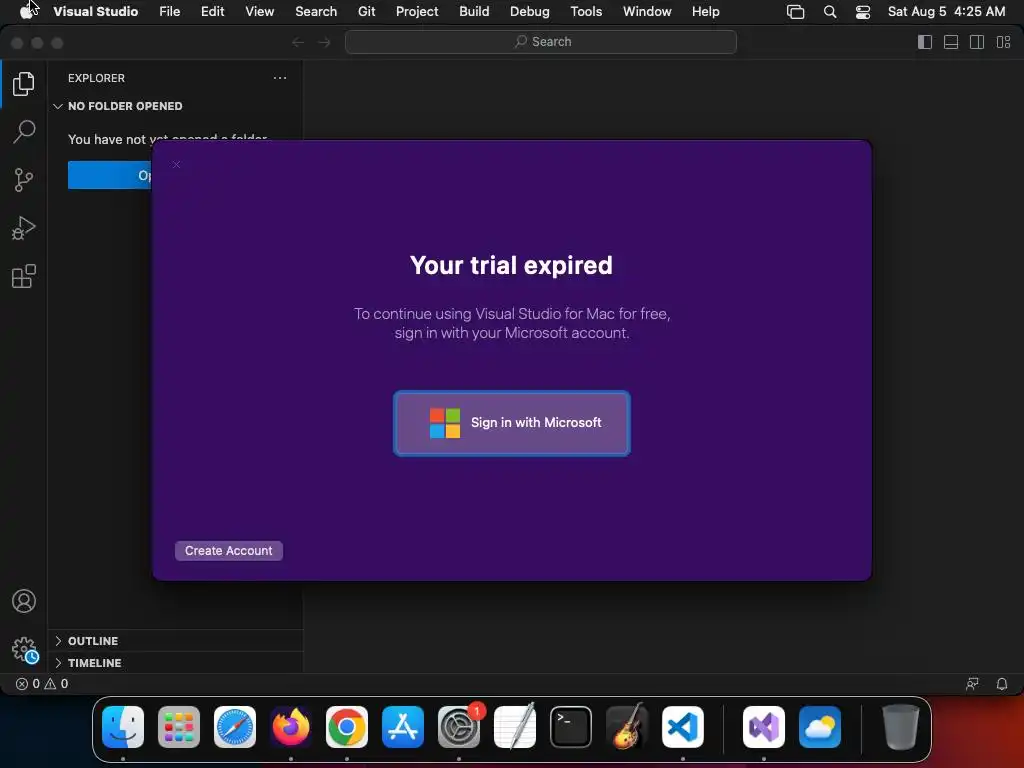Open the Debug menu
Image resolution: width=1024 pixels, height=768 pixels.
coord(530,12)
